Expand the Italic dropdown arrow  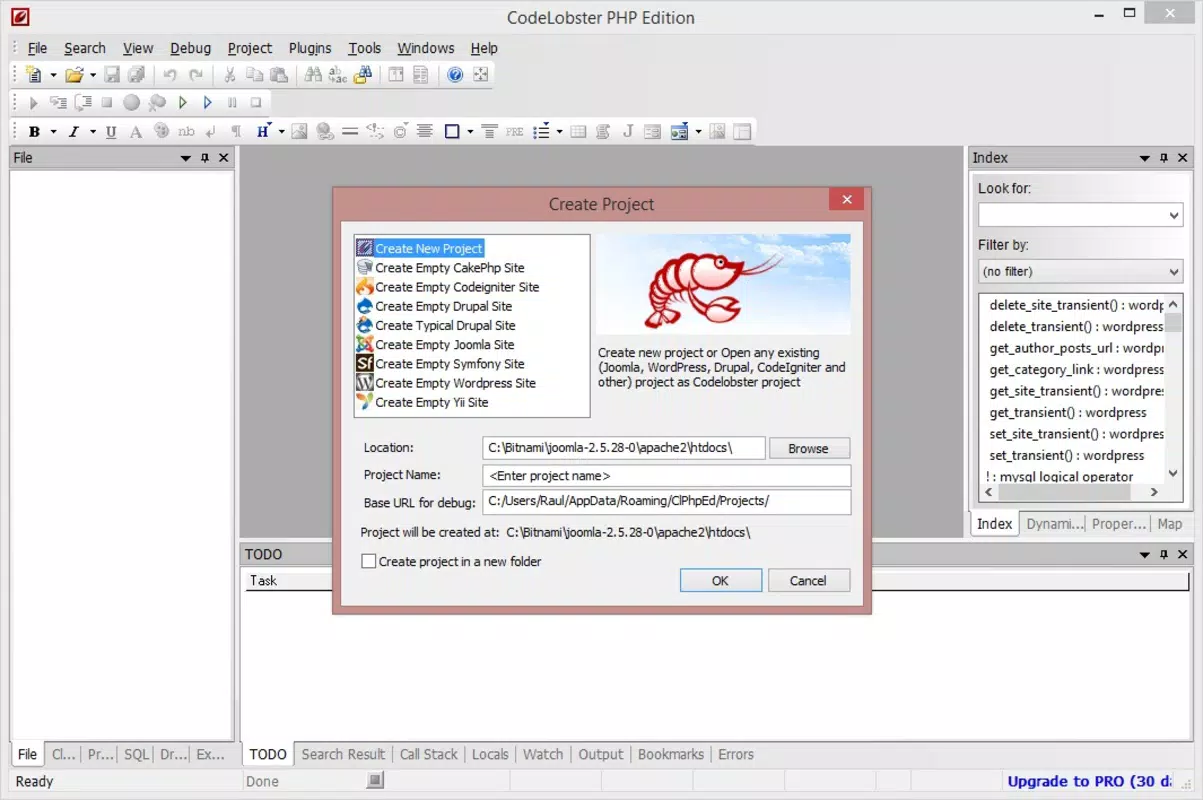coord(92,131)
